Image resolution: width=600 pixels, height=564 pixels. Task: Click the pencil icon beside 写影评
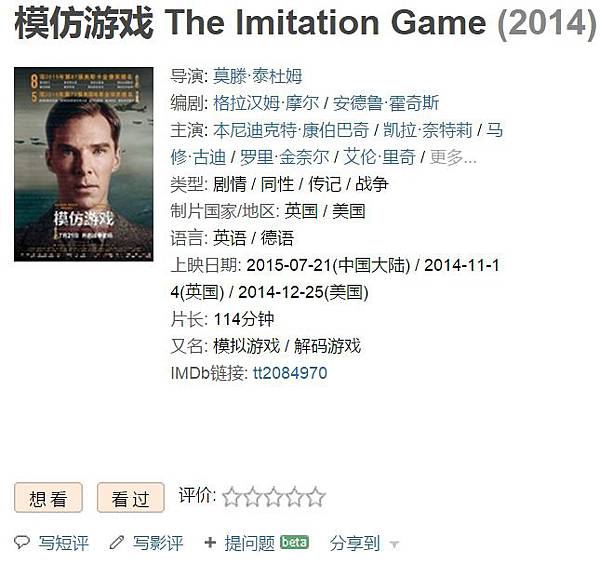tap(117, 543)
